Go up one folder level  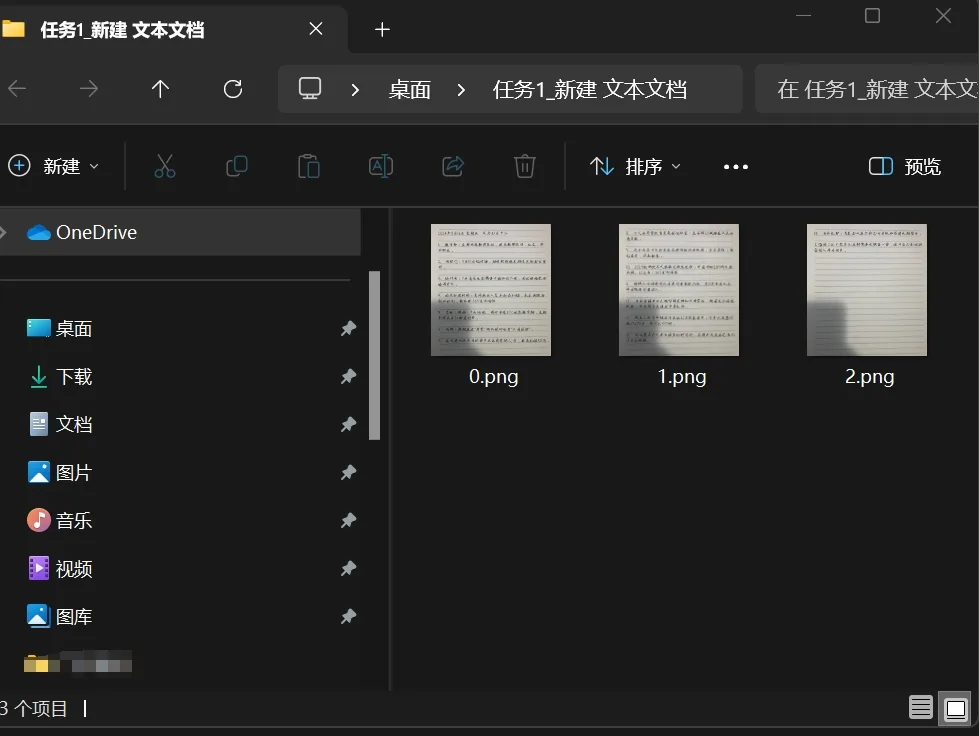click(160, 89)
